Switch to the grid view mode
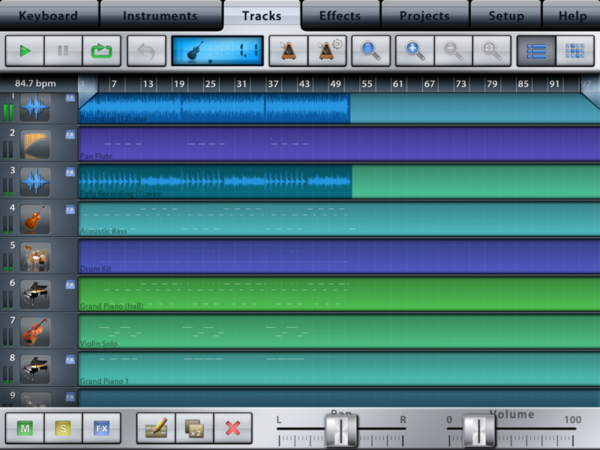This screenshot has width=600, height=450. (571, 51)
